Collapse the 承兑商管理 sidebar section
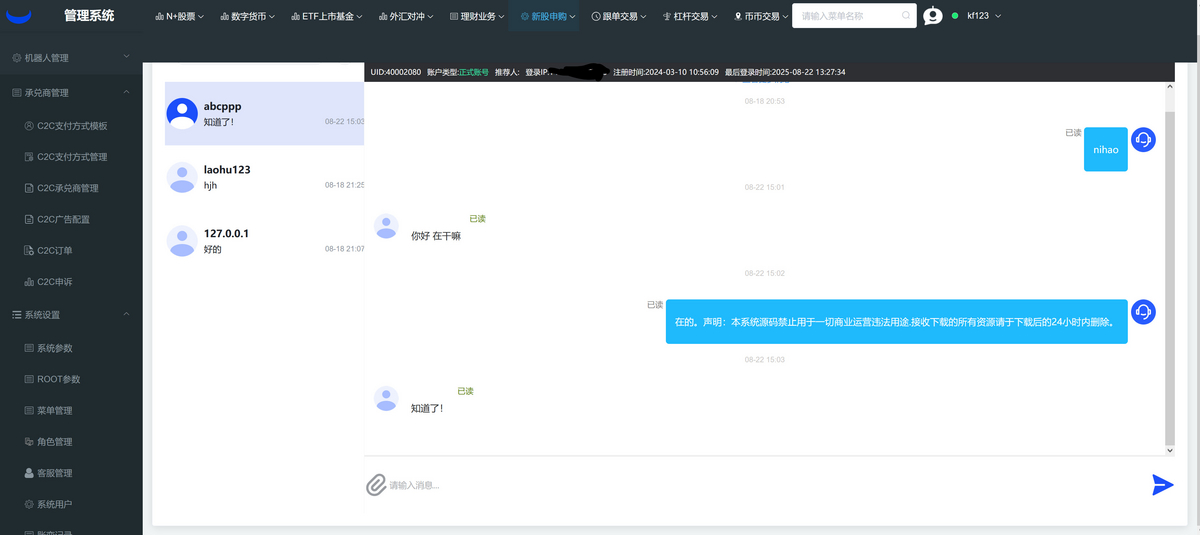This screenshot has width=1200, height=535. click(71, 92)
